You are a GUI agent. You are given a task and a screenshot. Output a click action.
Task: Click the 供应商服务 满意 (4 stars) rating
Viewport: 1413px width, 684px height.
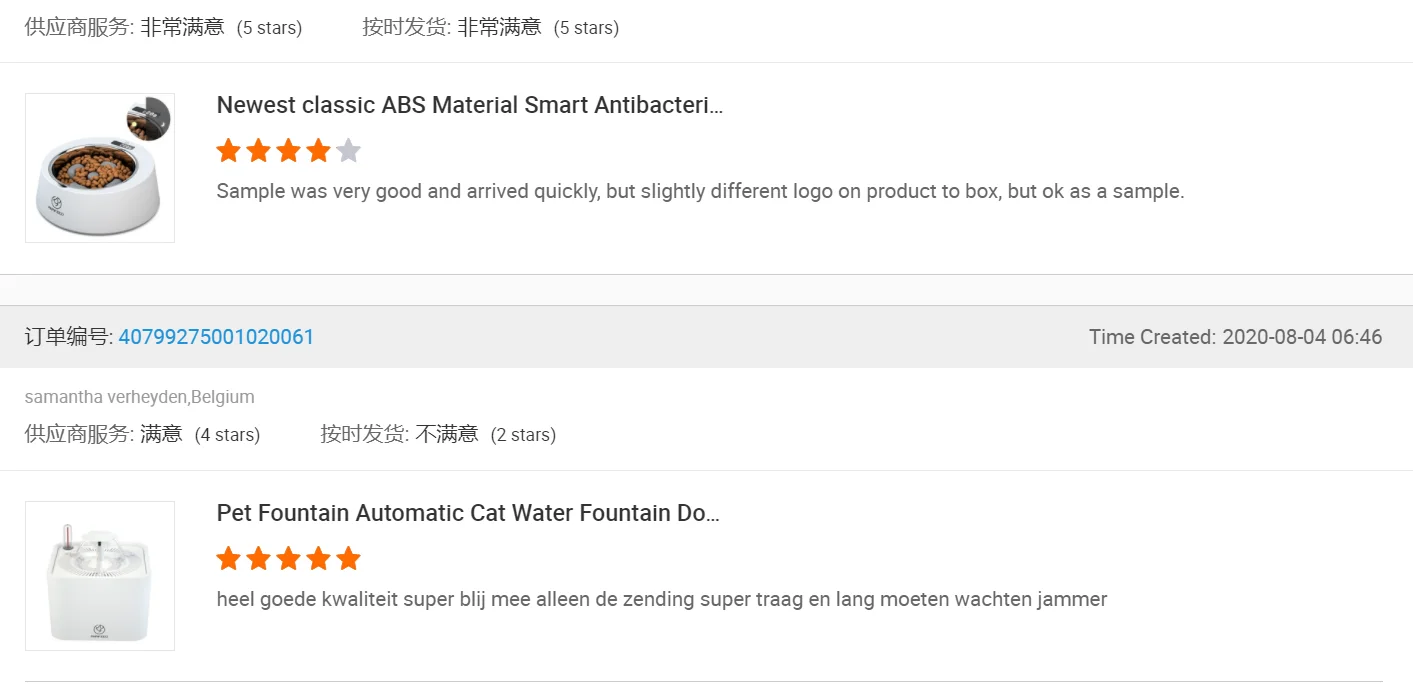[142, 434]
